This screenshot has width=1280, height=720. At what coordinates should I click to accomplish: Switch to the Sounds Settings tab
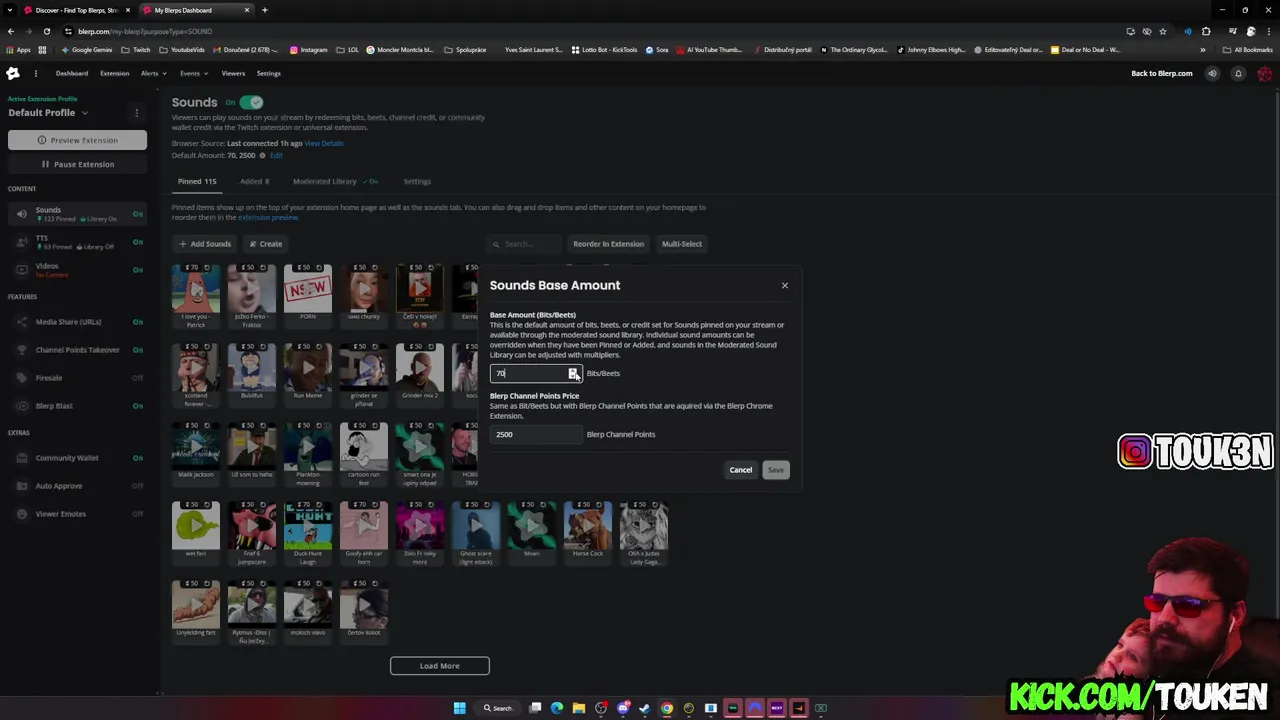(x=417, y=181)
